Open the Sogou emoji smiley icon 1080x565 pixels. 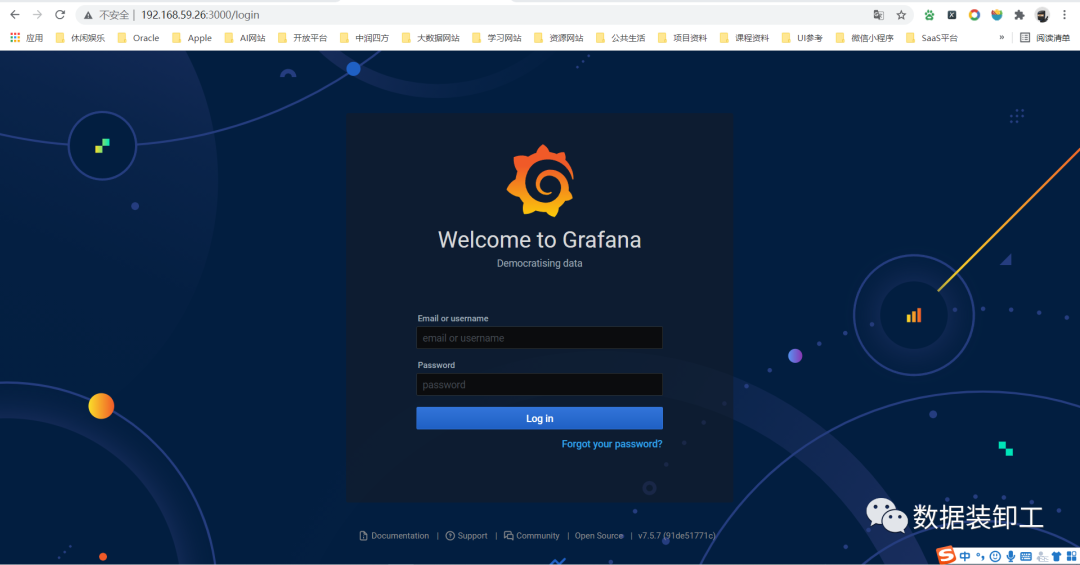click(995, 556)
